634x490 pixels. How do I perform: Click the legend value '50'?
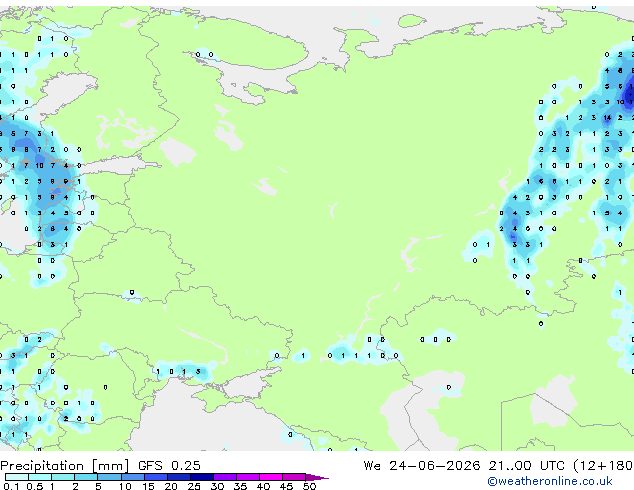click(310, 486)
